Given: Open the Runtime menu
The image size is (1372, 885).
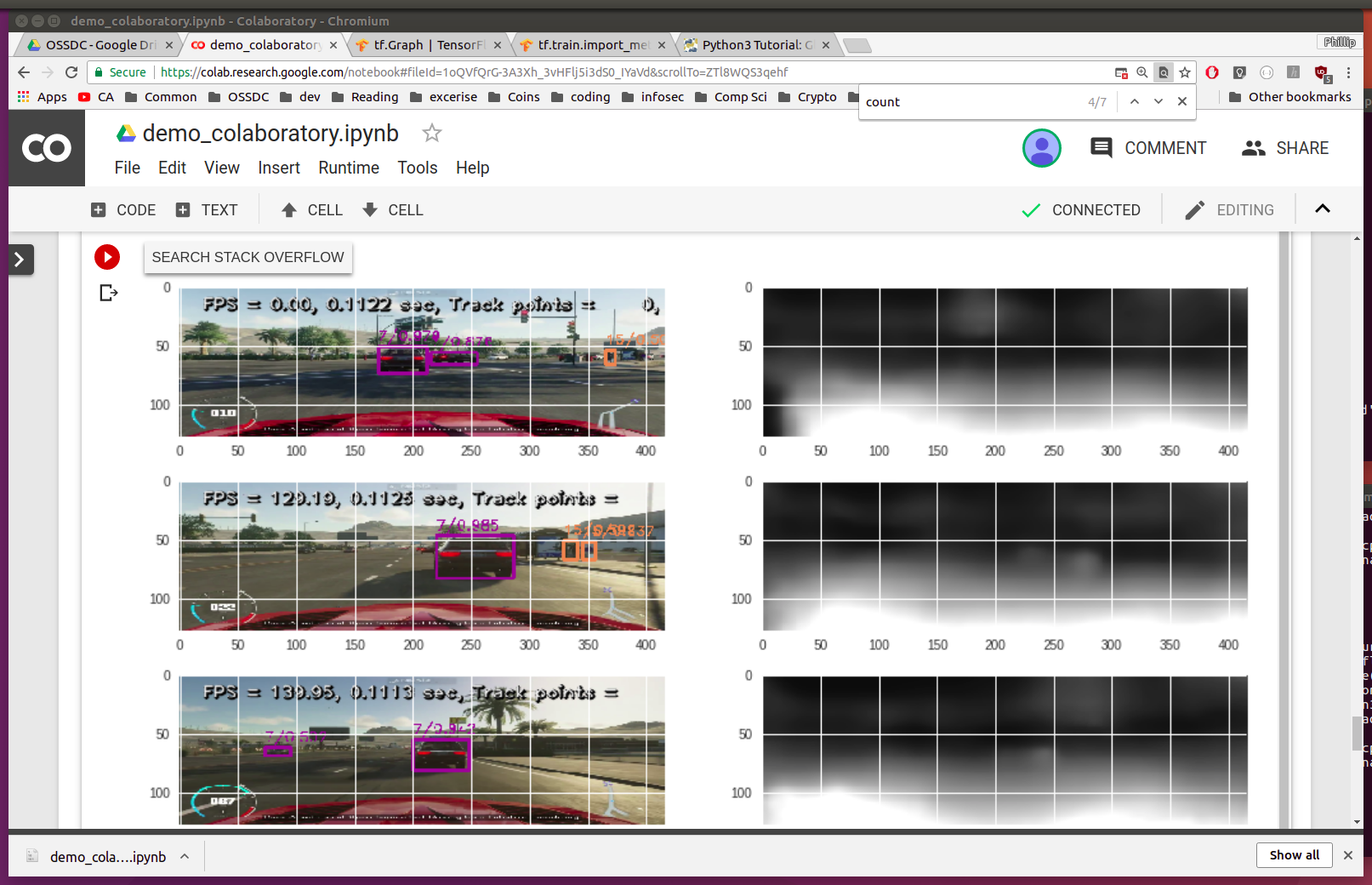Looking at the screenshot, I should [x=348, y=168].
